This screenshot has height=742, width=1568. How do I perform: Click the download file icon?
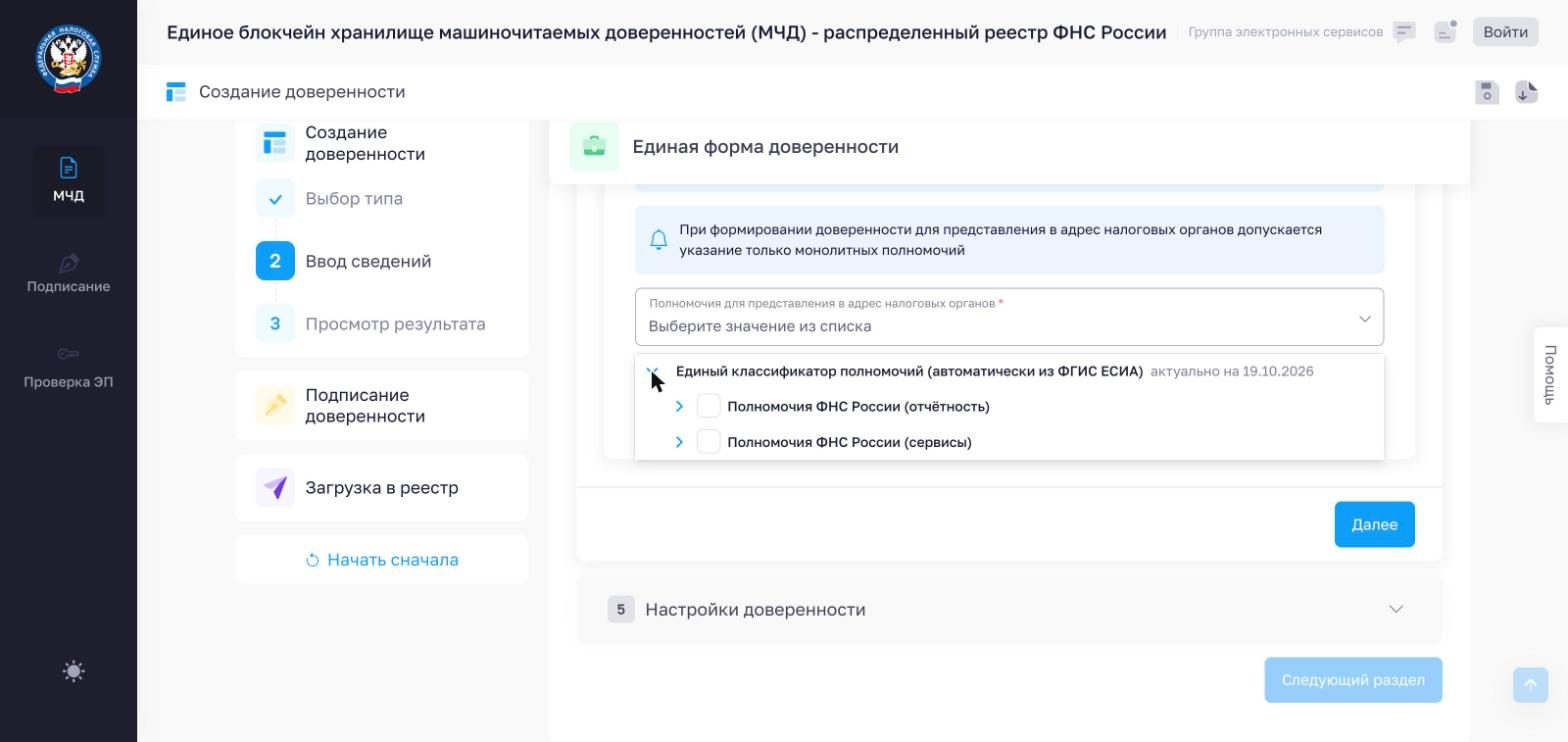coord(1526,92)
